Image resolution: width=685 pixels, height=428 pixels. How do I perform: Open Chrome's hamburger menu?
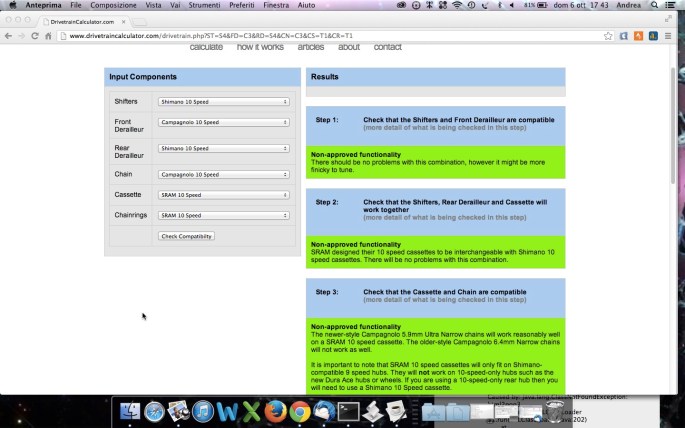(668, 36)
